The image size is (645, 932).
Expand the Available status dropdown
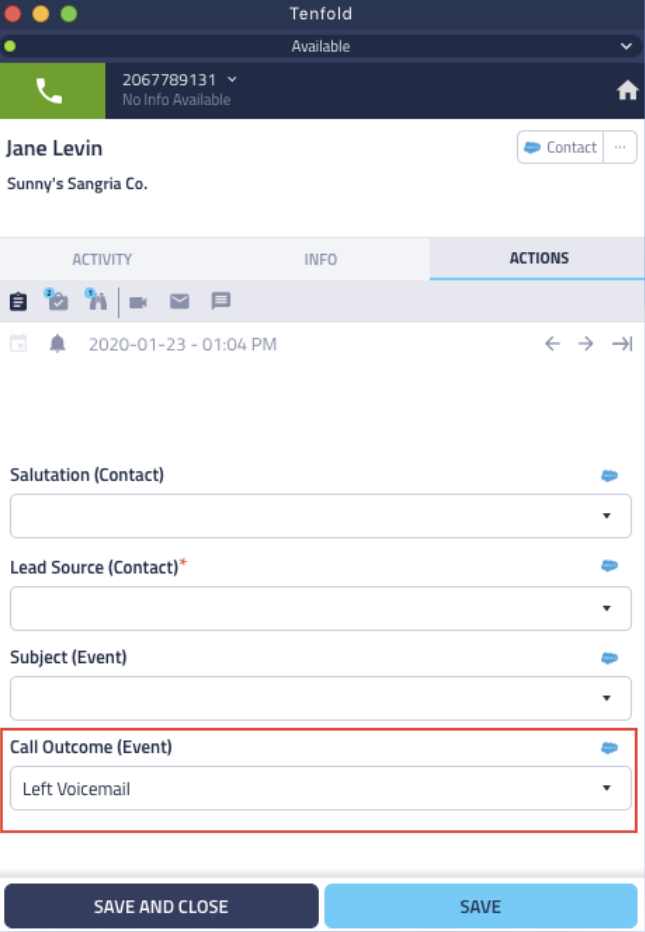coord(626,46)
